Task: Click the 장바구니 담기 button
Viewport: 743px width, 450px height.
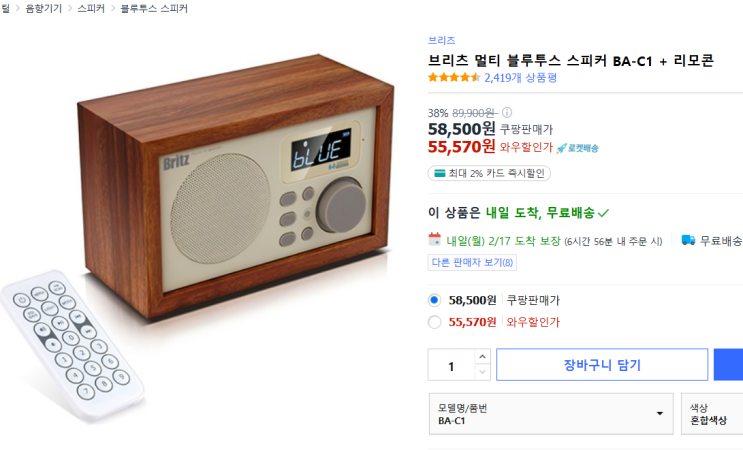Action: pos(602,365)
